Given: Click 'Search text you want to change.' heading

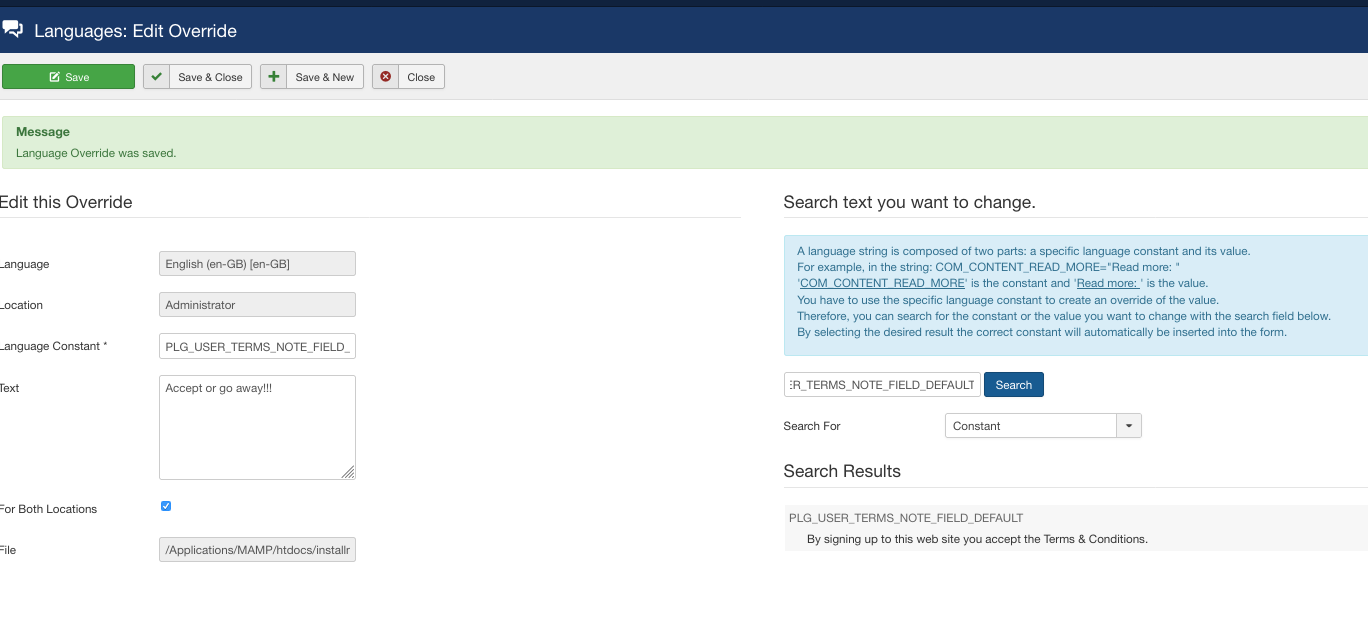Looking at the screenshot, I should pyautogui.click(x=910, y=202).
